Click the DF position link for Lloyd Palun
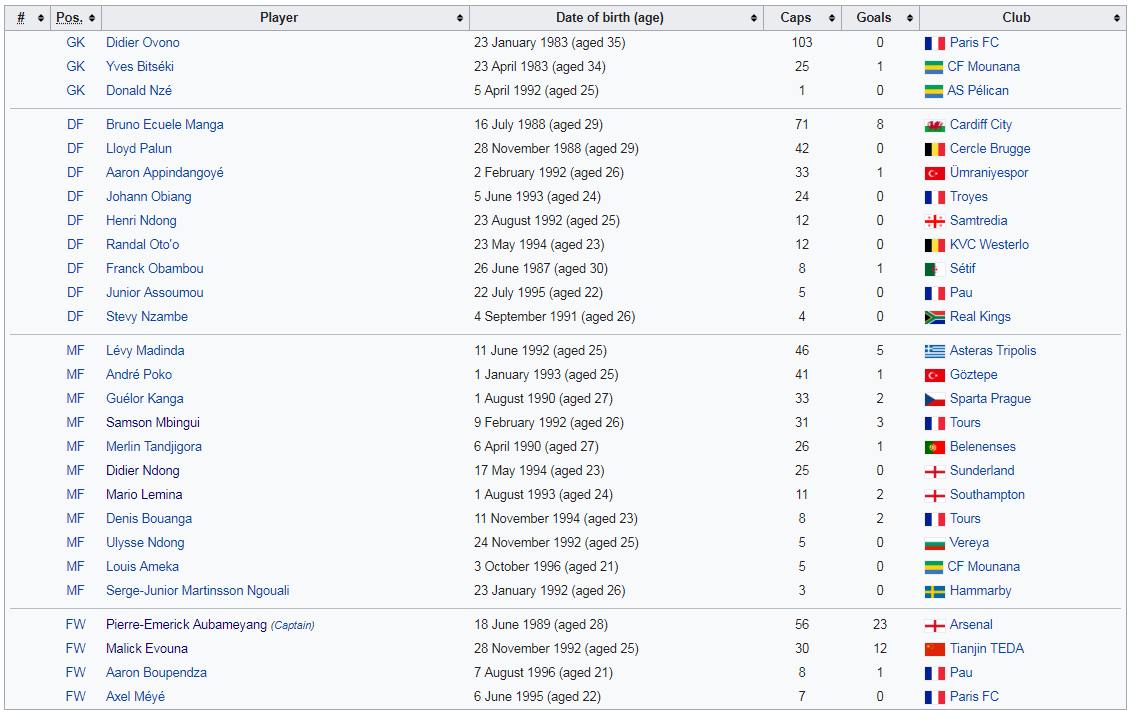Image resolution: width=1137 pixels, height=721 pixels. click(x=75, y=149)
